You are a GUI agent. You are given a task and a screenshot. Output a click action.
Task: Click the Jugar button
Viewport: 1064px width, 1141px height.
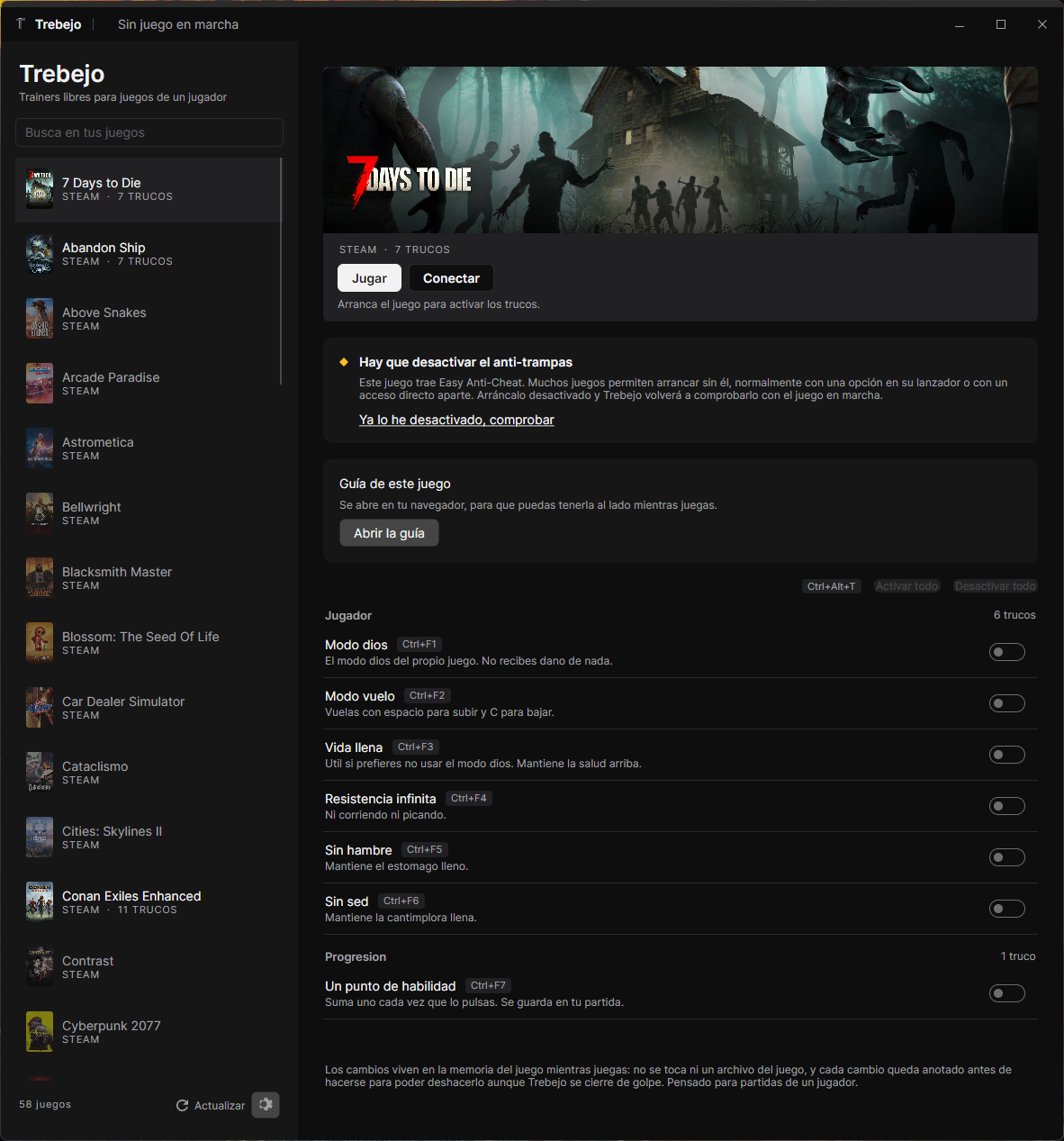(369, 278)
